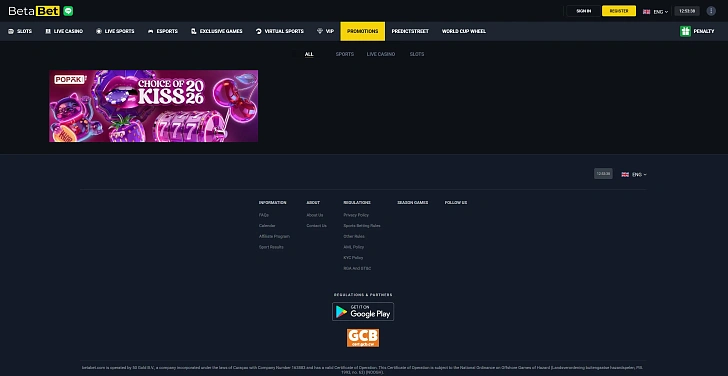Expand the footer ENG language dropdown

click(639, 175)
